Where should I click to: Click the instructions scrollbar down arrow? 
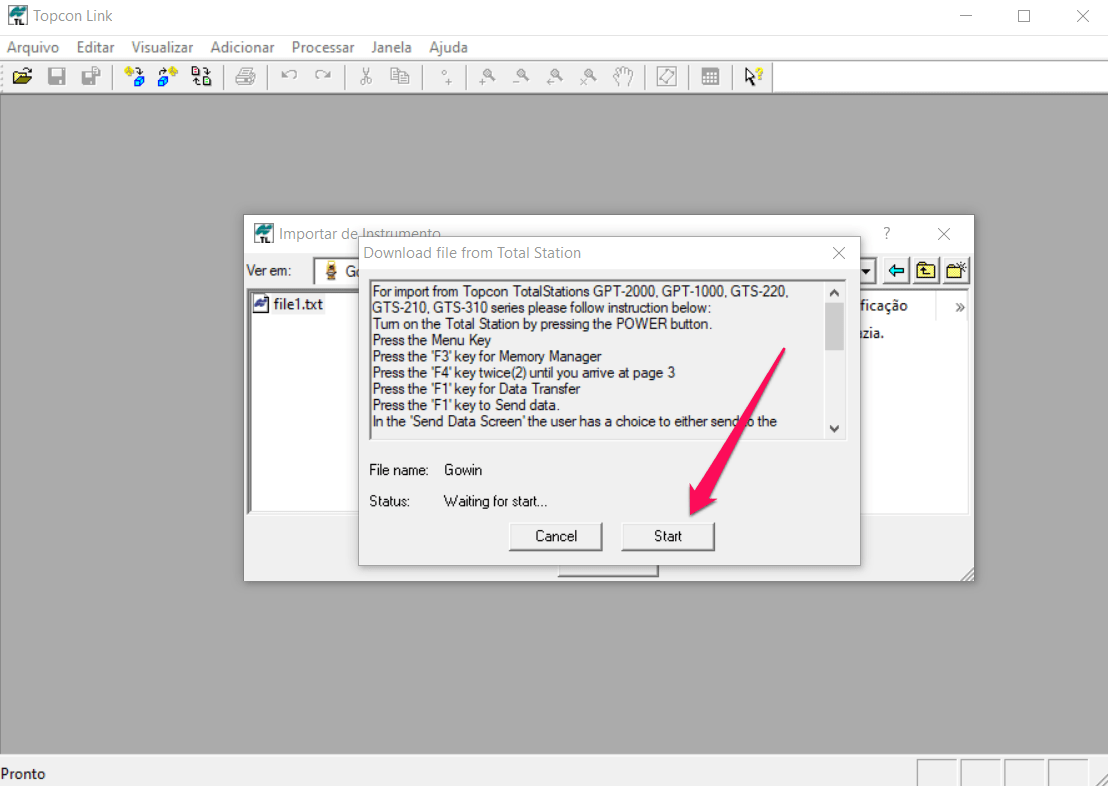click(835, 428)
